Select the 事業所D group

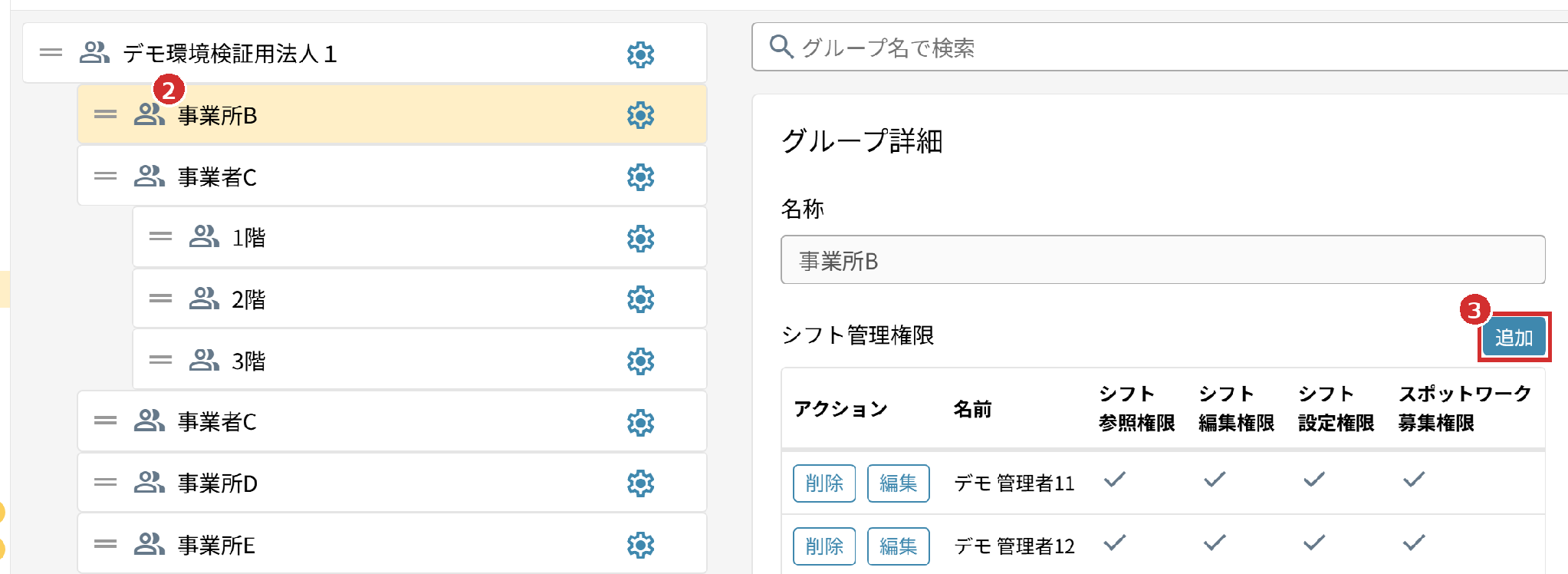click(x=392, y=483)
